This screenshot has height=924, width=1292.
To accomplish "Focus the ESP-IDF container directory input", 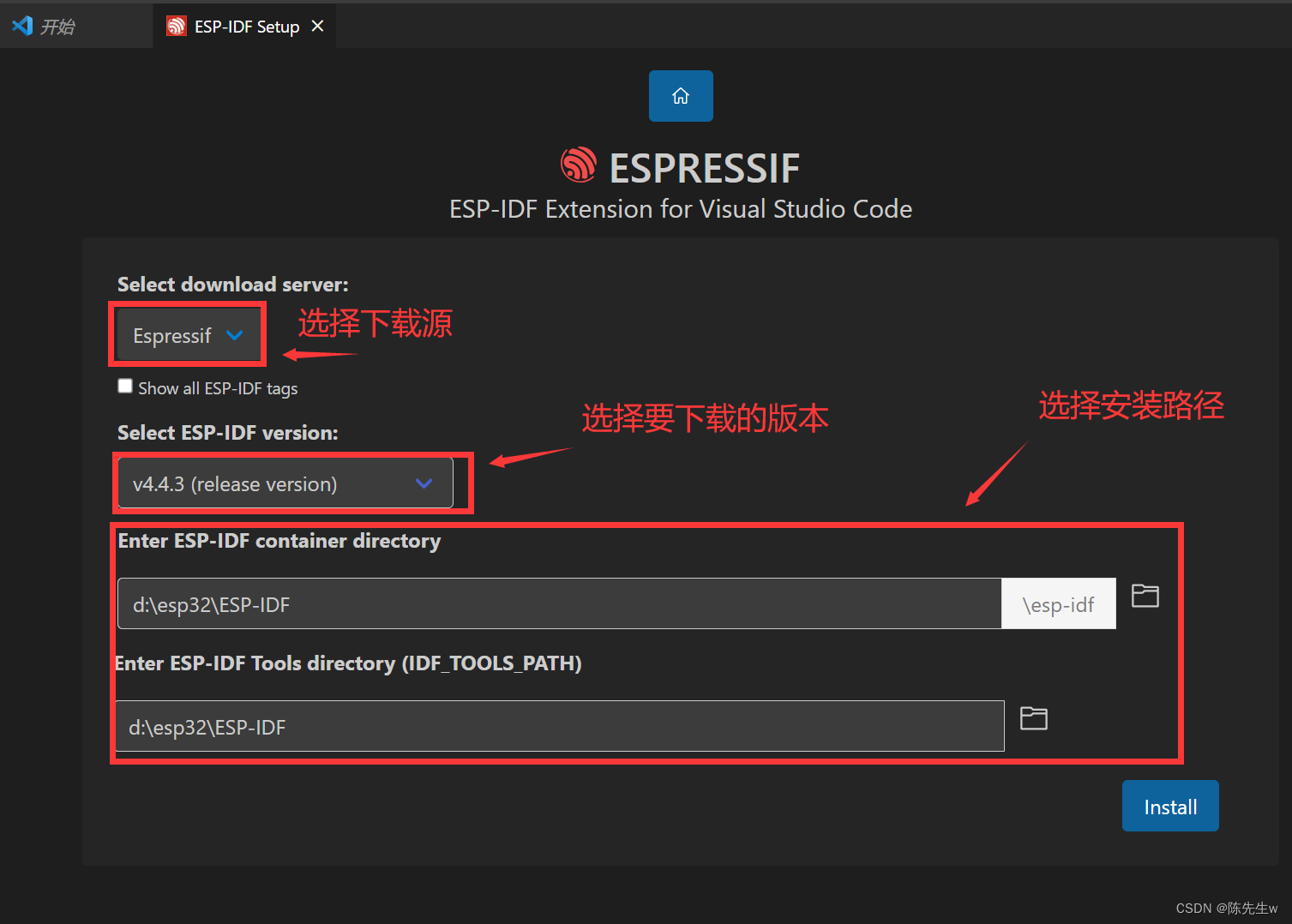I will click(560, 603).
